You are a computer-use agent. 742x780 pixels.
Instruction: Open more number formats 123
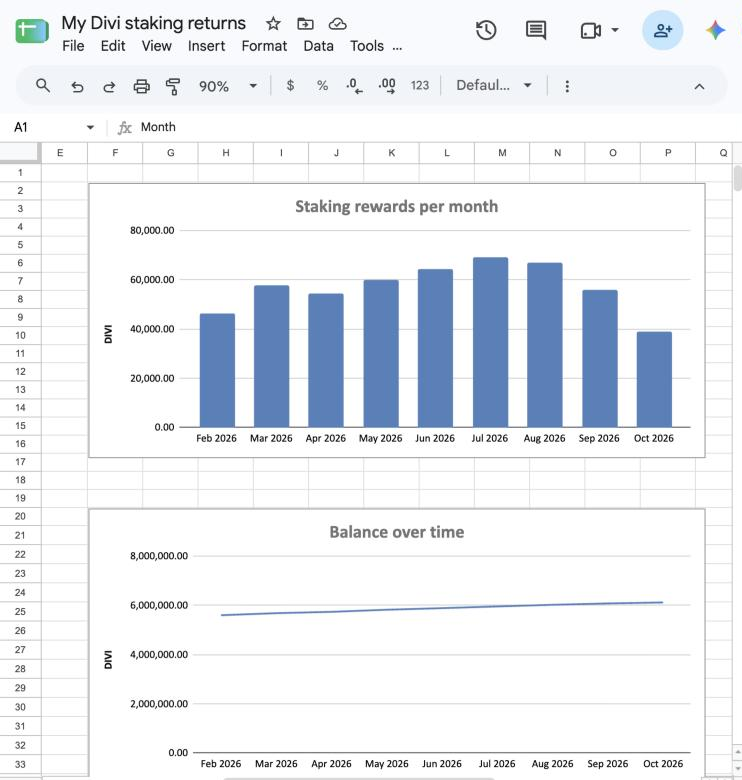coord(420,86)
